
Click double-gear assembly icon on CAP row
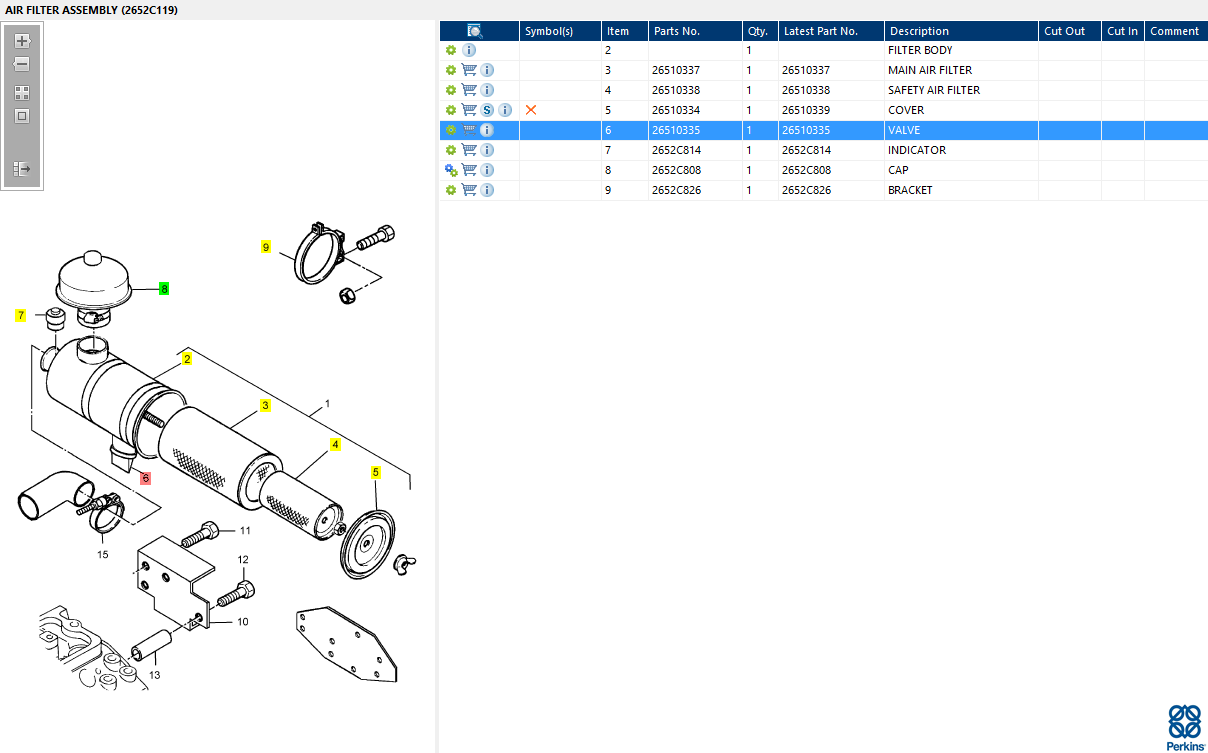(x=451, y=170)
